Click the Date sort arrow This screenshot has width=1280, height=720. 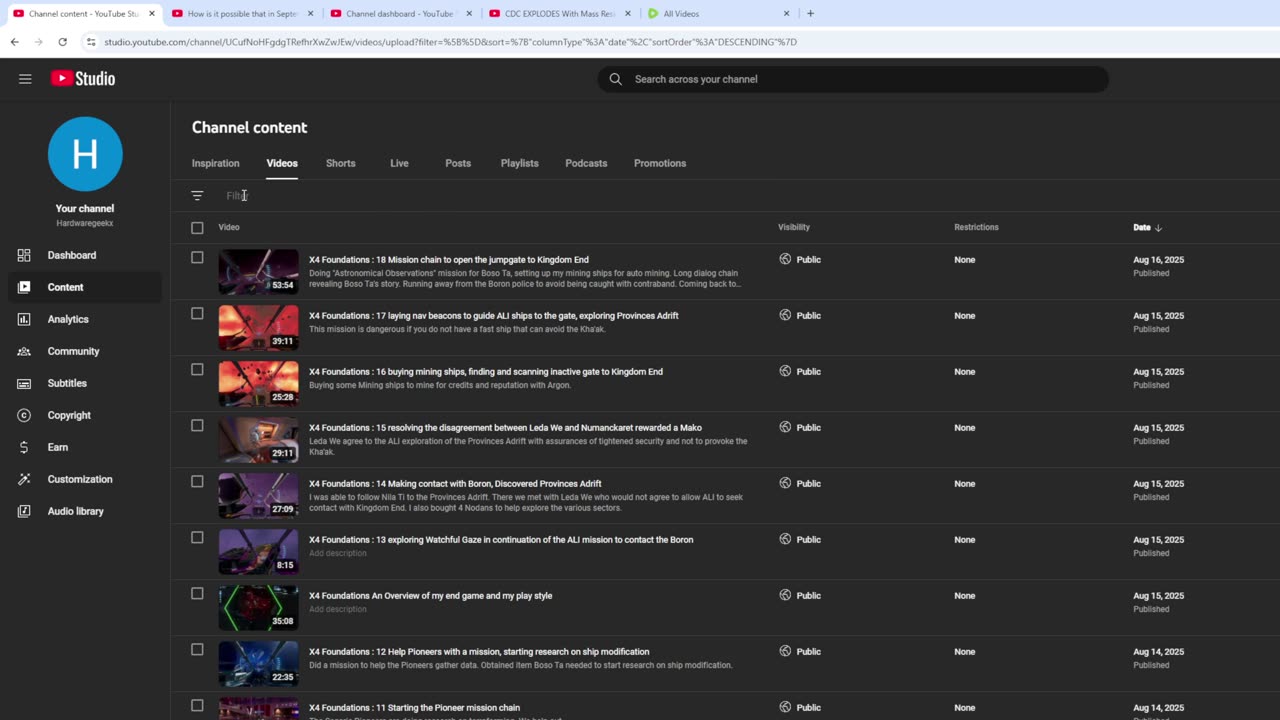pyautogui.click(x=1158, y=228)
